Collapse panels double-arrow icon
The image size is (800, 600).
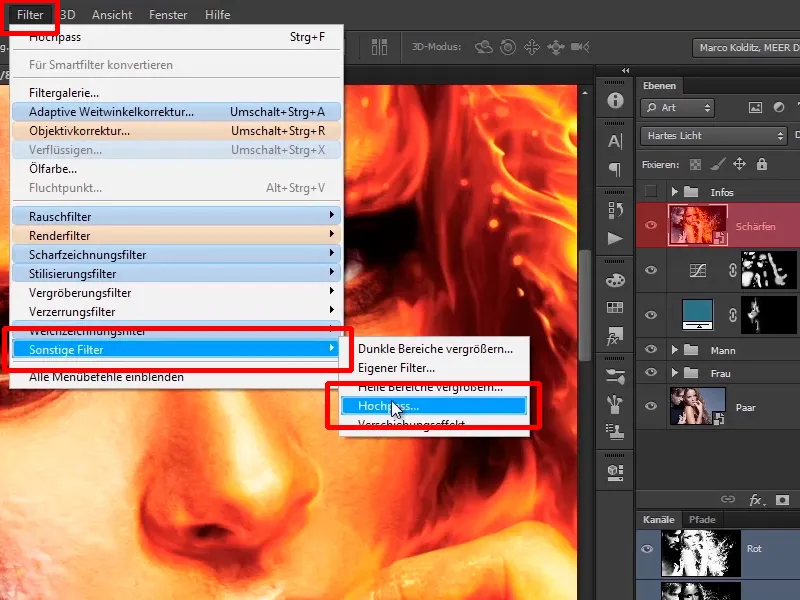point(626,71)
